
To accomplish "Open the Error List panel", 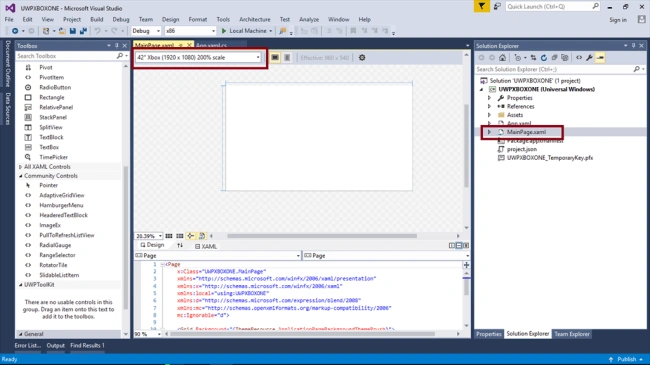I will 28,345.
